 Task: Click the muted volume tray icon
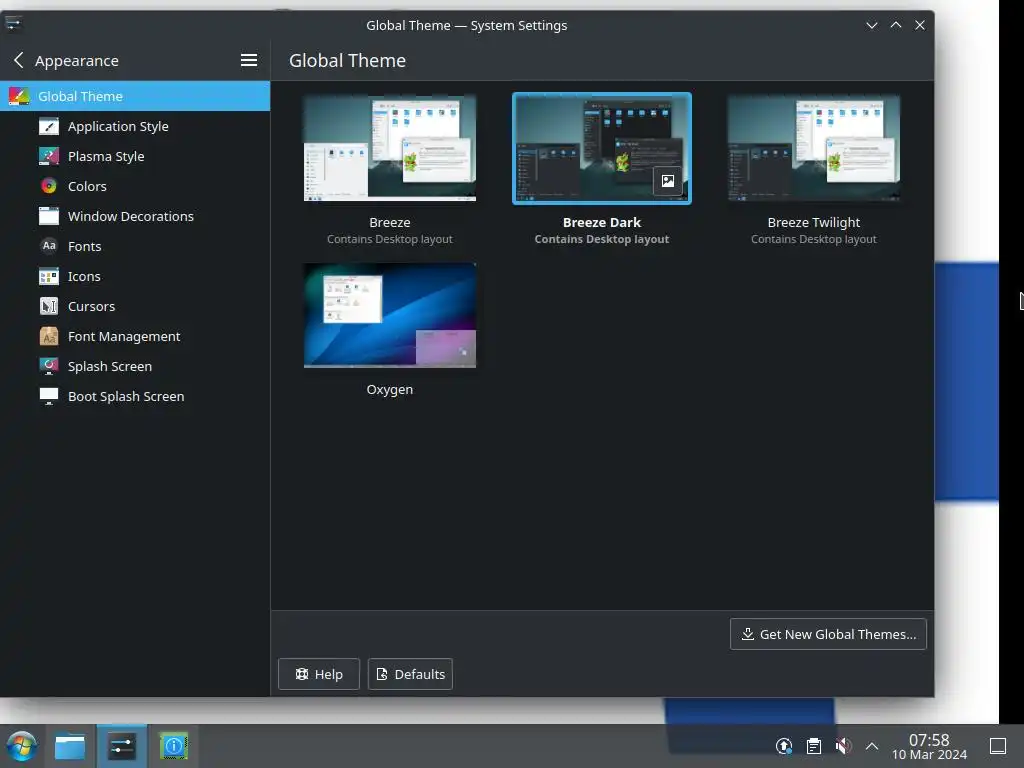[843, 746]
